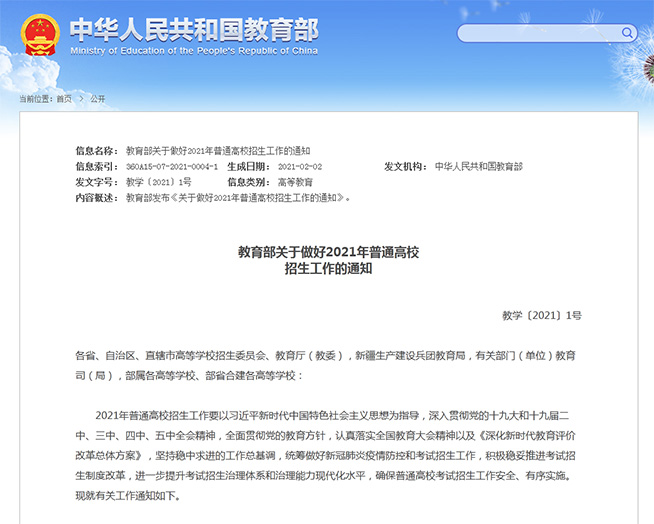
Task: Click the breadcrumb arrow after 首页
Action: pos(81,99)
